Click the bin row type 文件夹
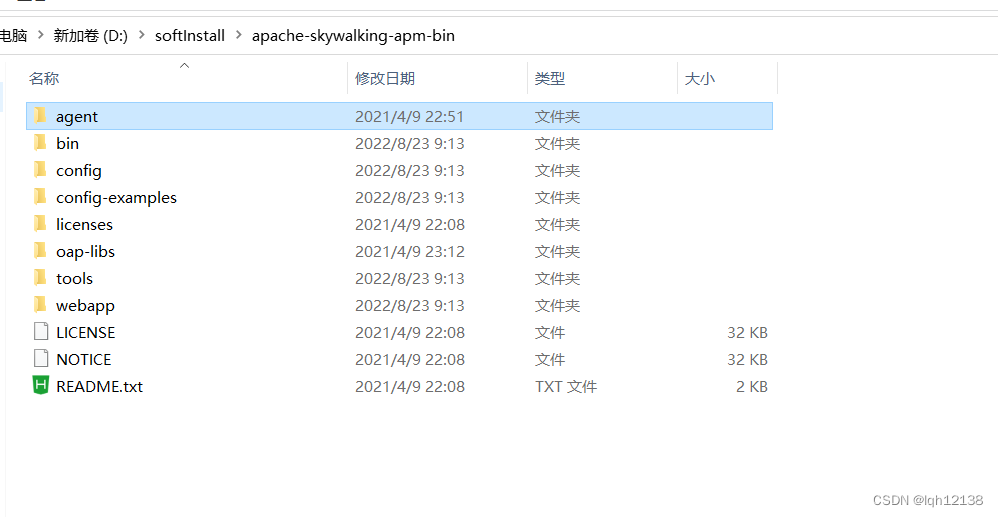The image size is (998, 517). point(558,143)
